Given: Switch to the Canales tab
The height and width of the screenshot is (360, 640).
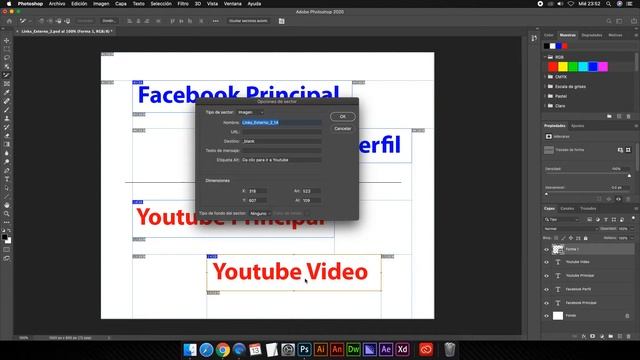Looking at the screenshot, I should (567, 209).
